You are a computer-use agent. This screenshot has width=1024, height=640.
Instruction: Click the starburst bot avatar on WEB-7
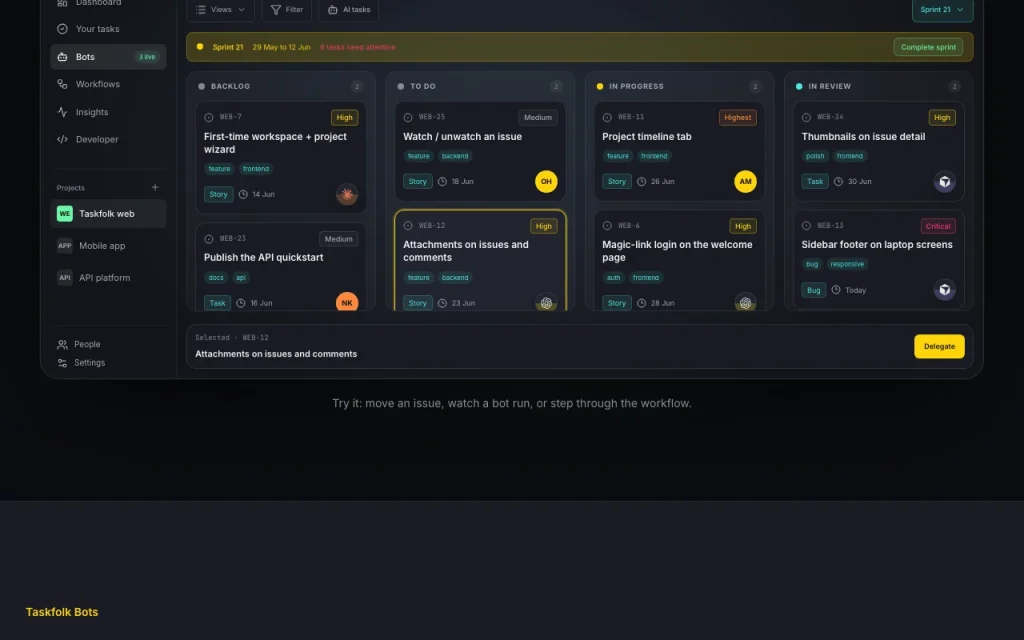tap(347, 195)
